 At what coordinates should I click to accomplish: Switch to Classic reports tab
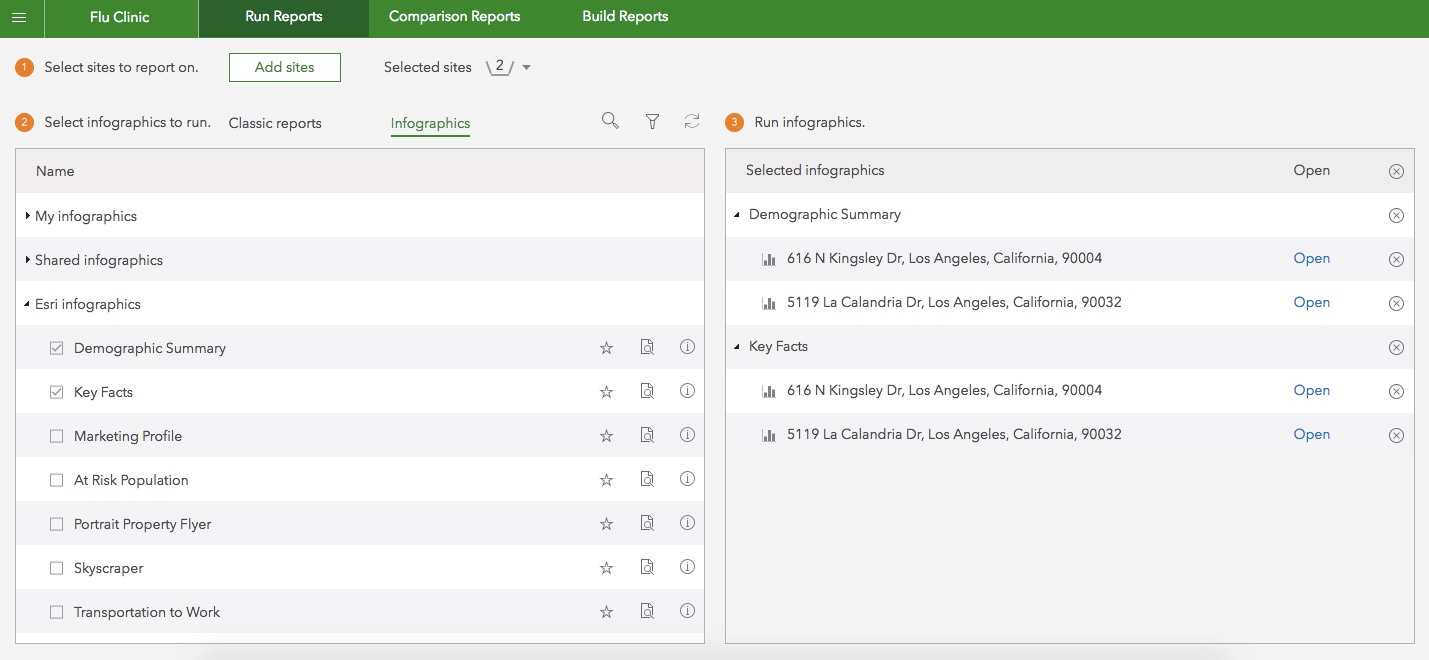click(x=275, y=124)
